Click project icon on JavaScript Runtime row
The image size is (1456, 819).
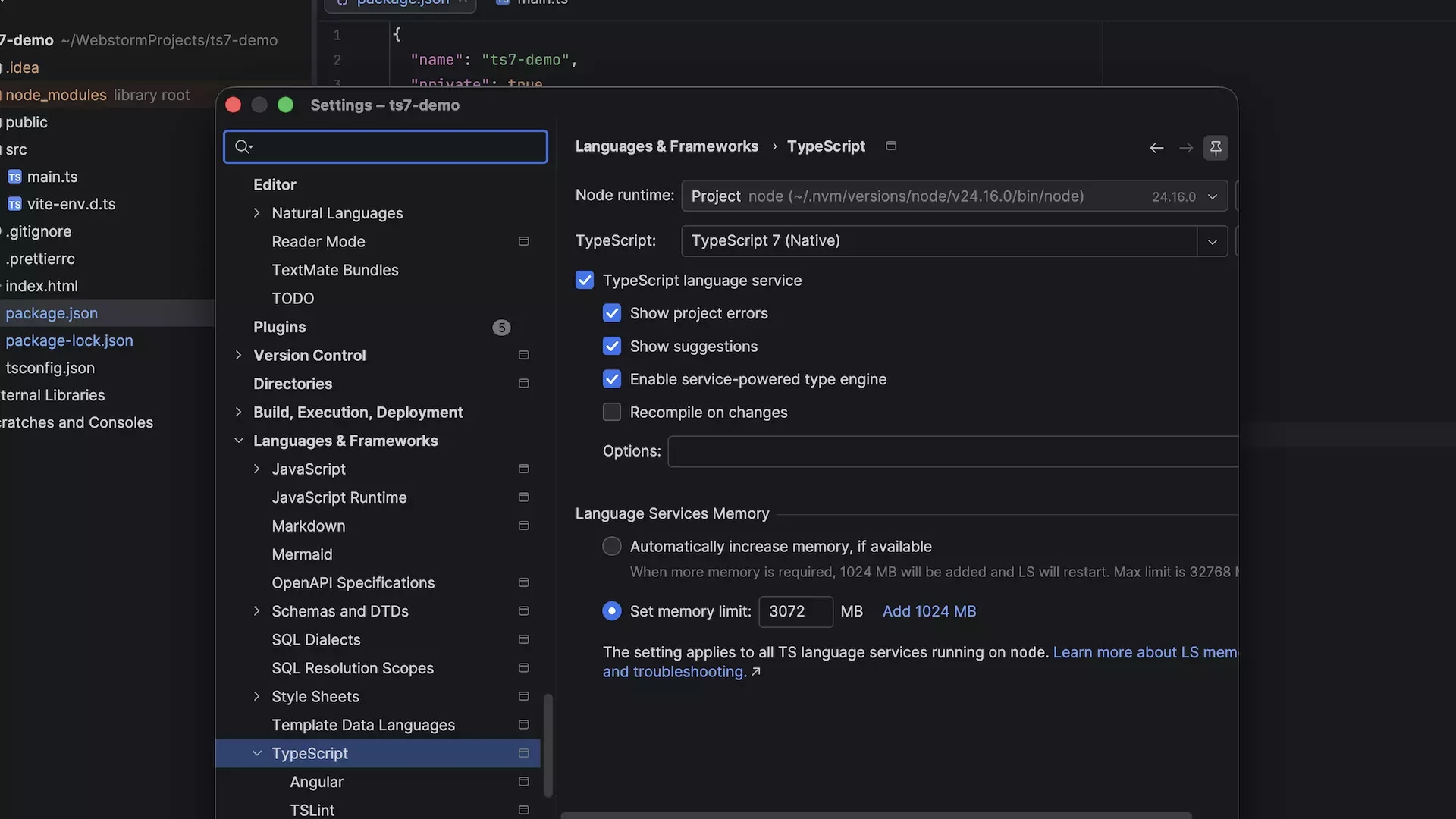523,497
